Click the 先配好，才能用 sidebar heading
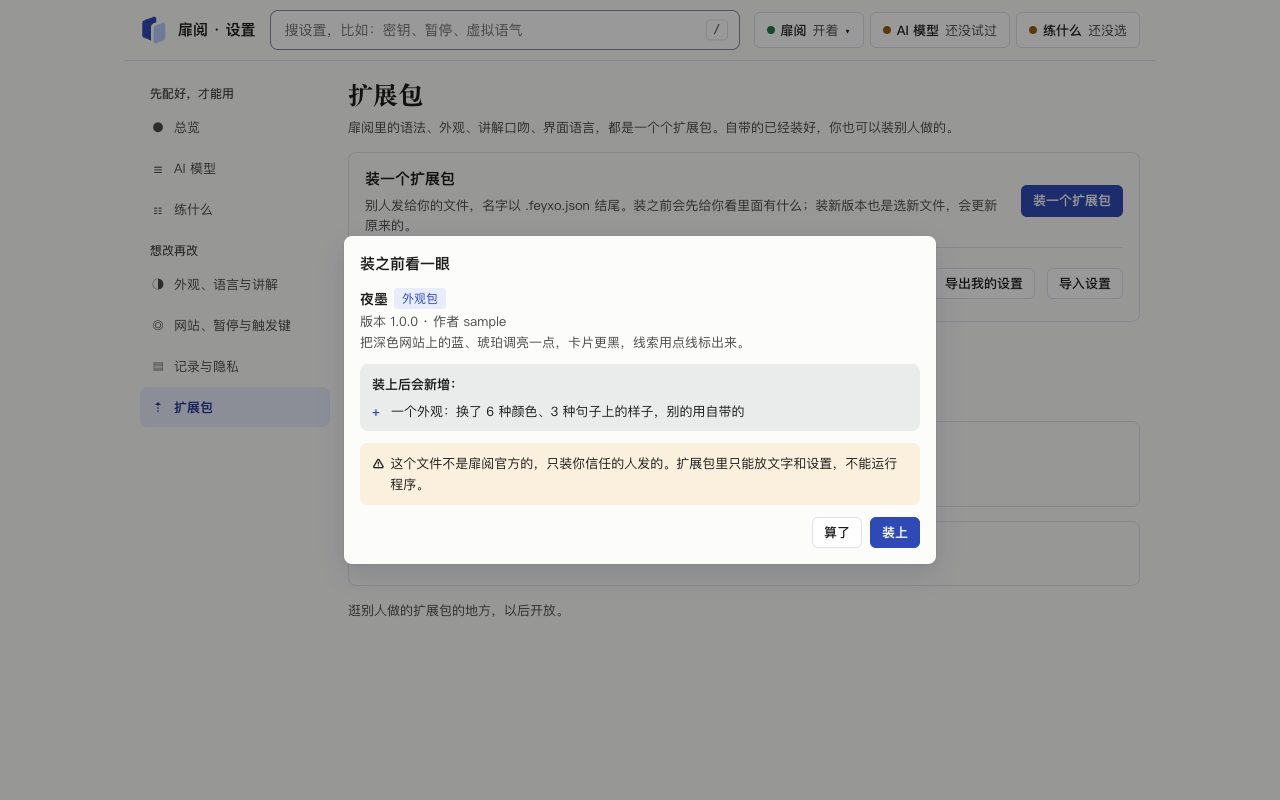1280x800 pixels. click(192, 94)
